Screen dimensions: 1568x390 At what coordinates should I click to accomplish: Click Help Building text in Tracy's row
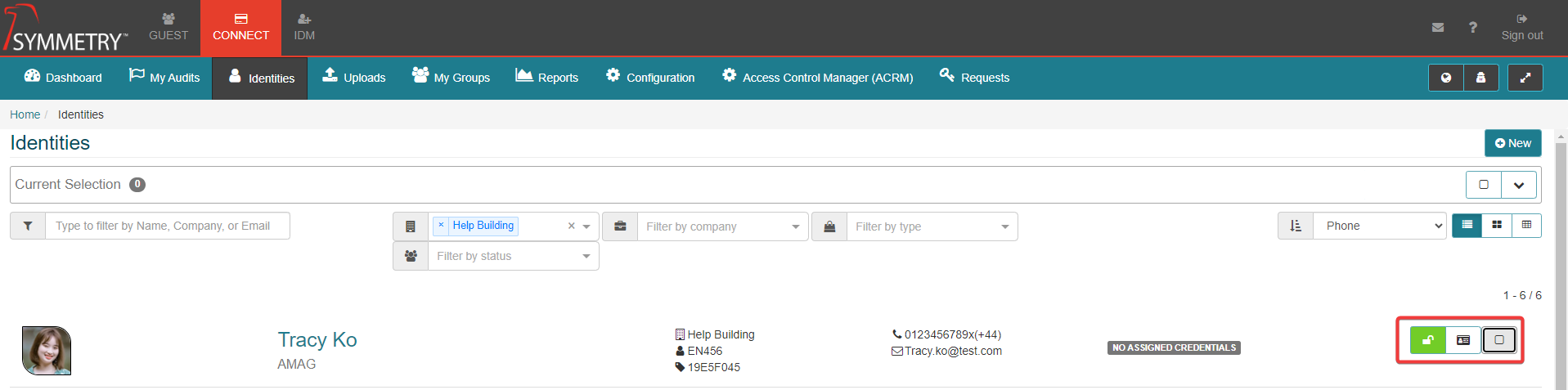pyautogui.click(x=721, y=334)
